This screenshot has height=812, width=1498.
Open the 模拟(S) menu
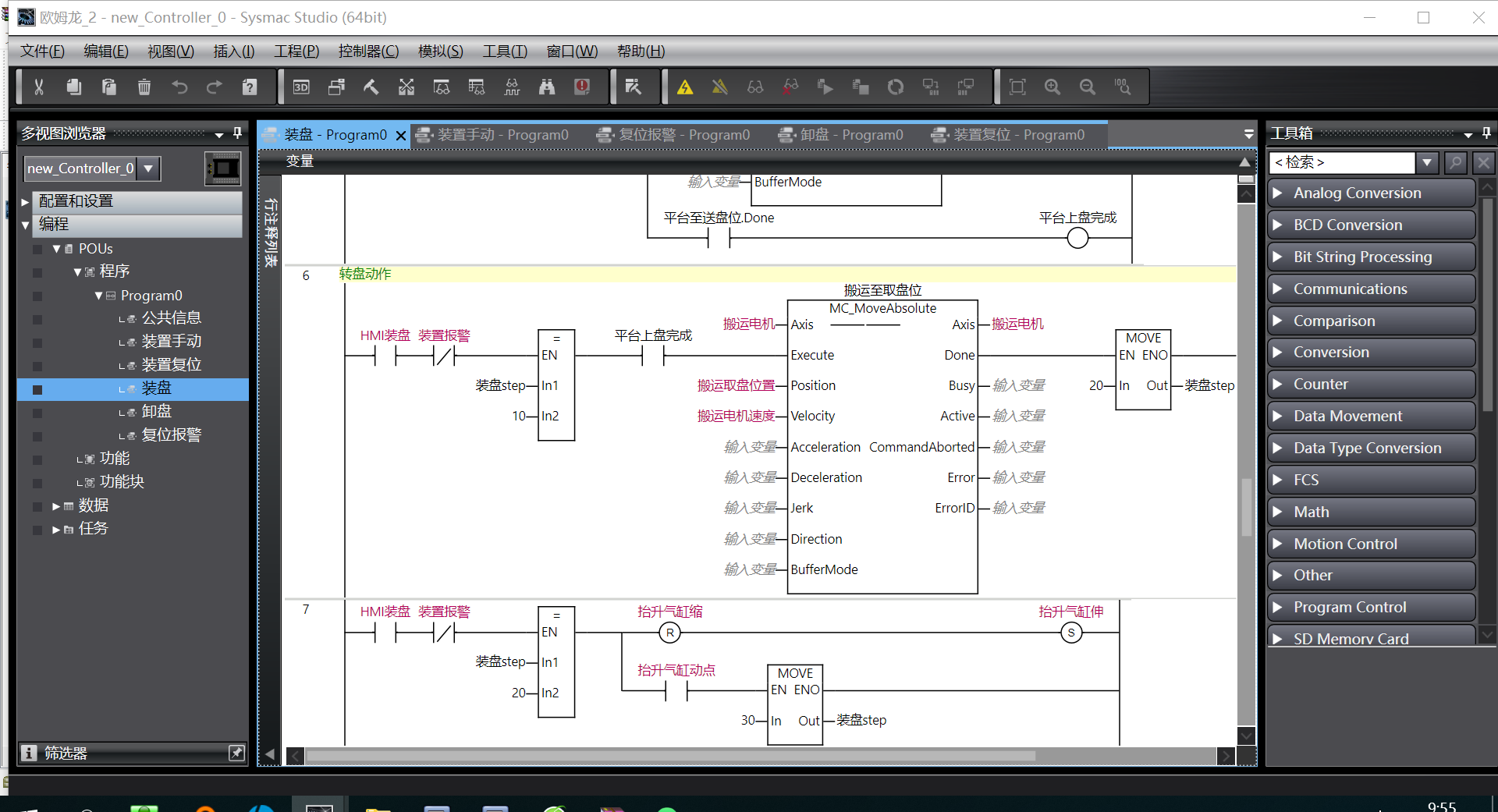click(440, 51)
